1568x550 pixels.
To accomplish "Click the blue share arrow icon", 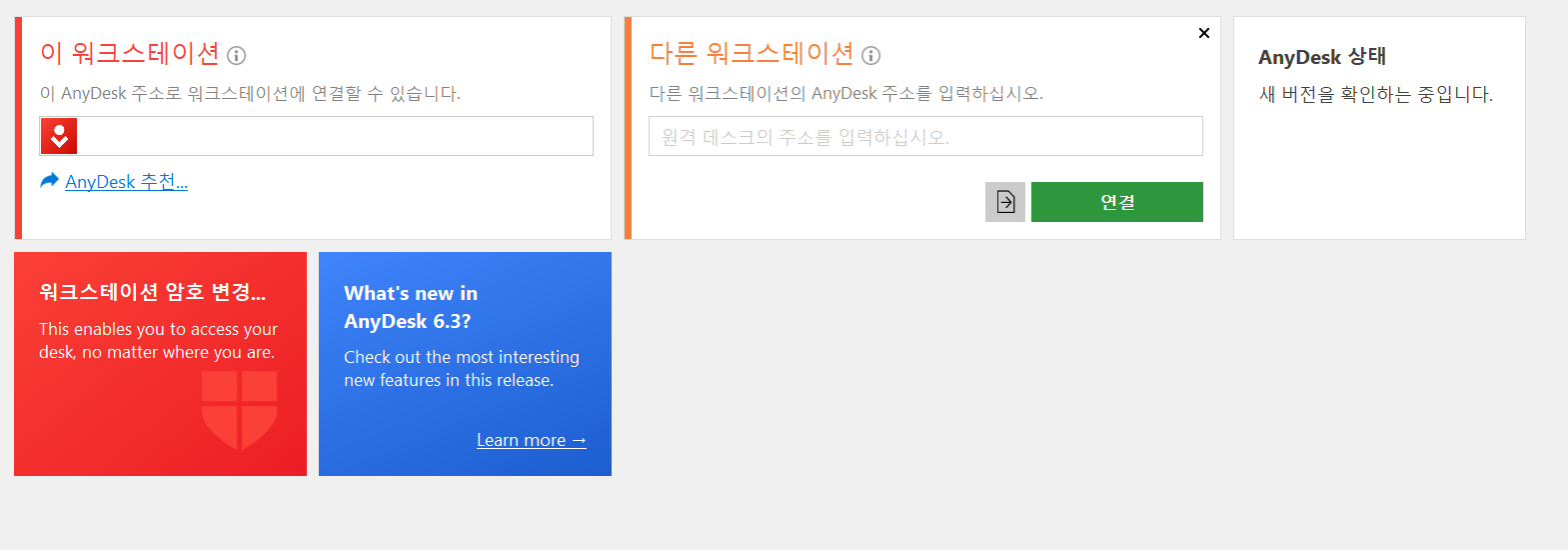I will [50, 181].
